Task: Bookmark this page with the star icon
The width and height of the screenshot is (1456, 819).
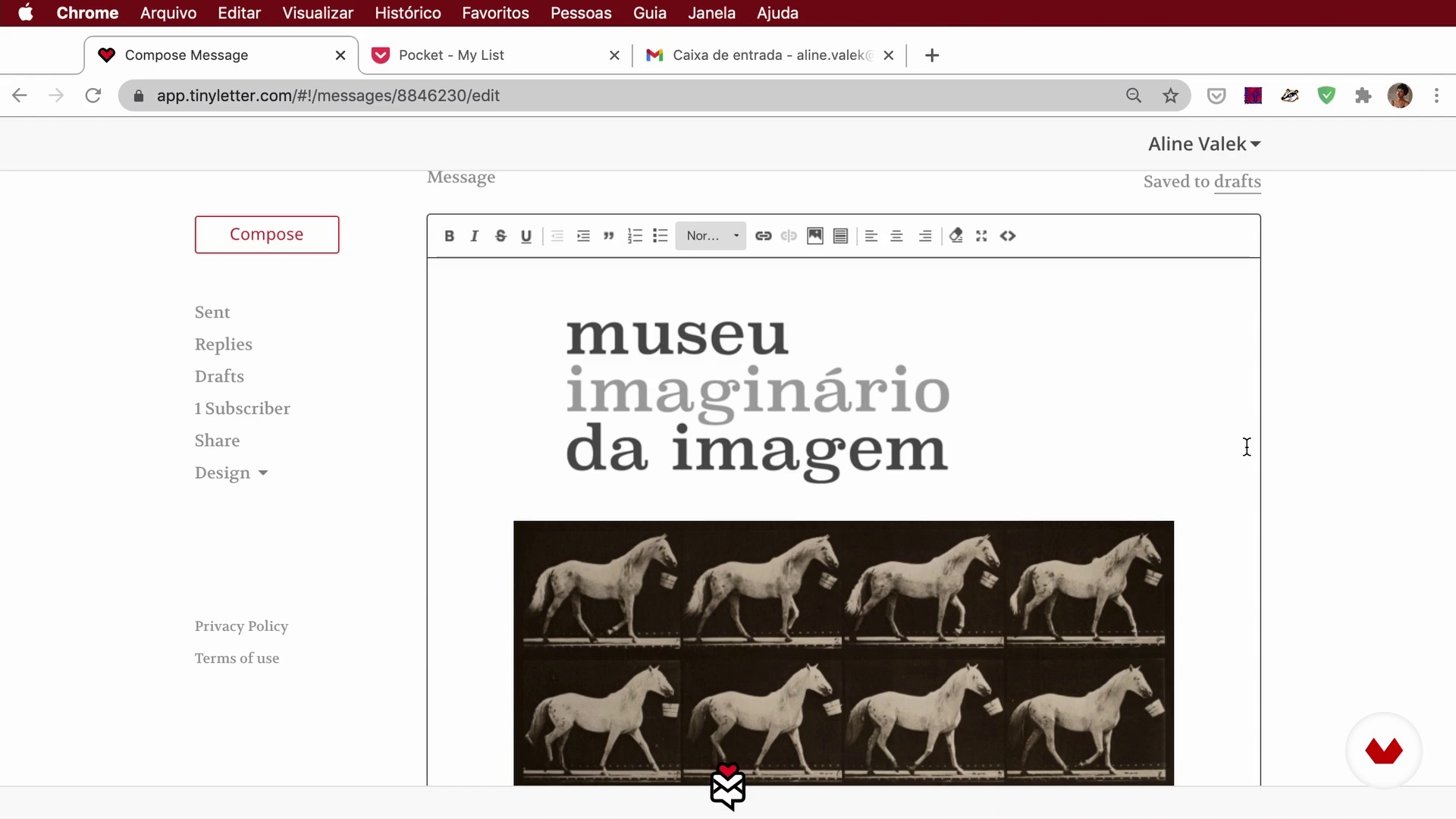Action: [x=1171, y=96]
